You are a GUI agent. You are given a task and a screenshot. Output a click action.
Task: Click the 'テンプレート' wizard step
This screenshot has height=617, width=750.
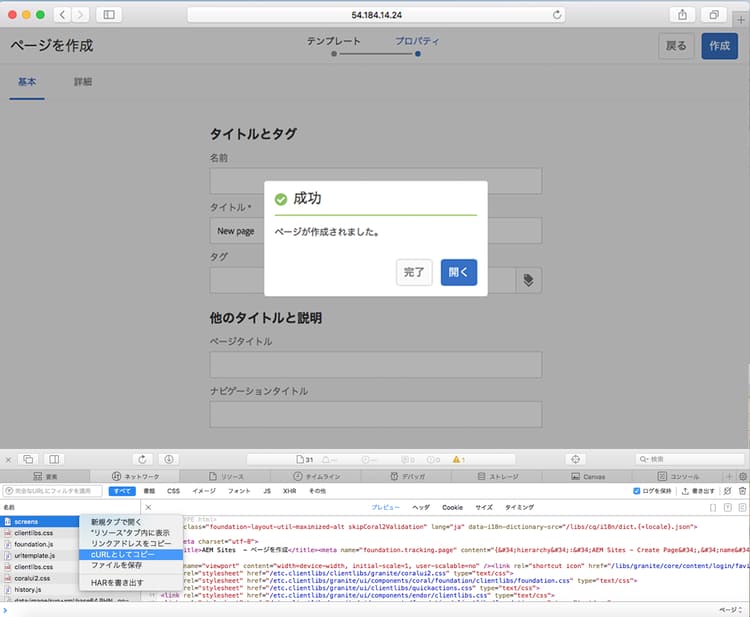333,42
